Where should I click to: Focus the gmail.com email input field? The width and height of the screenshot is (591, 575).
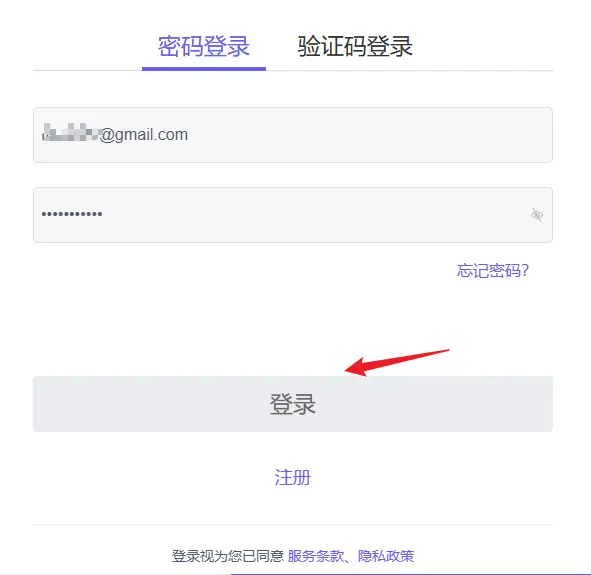[293, 135]
